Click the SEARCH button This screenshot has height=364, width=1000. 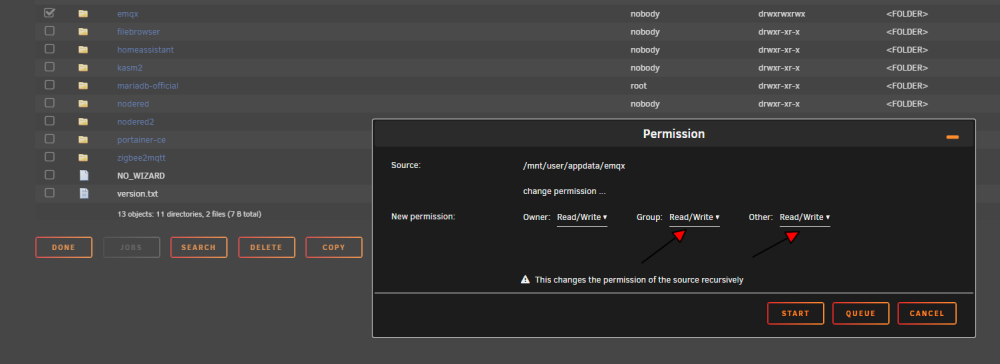click(199, 247)
